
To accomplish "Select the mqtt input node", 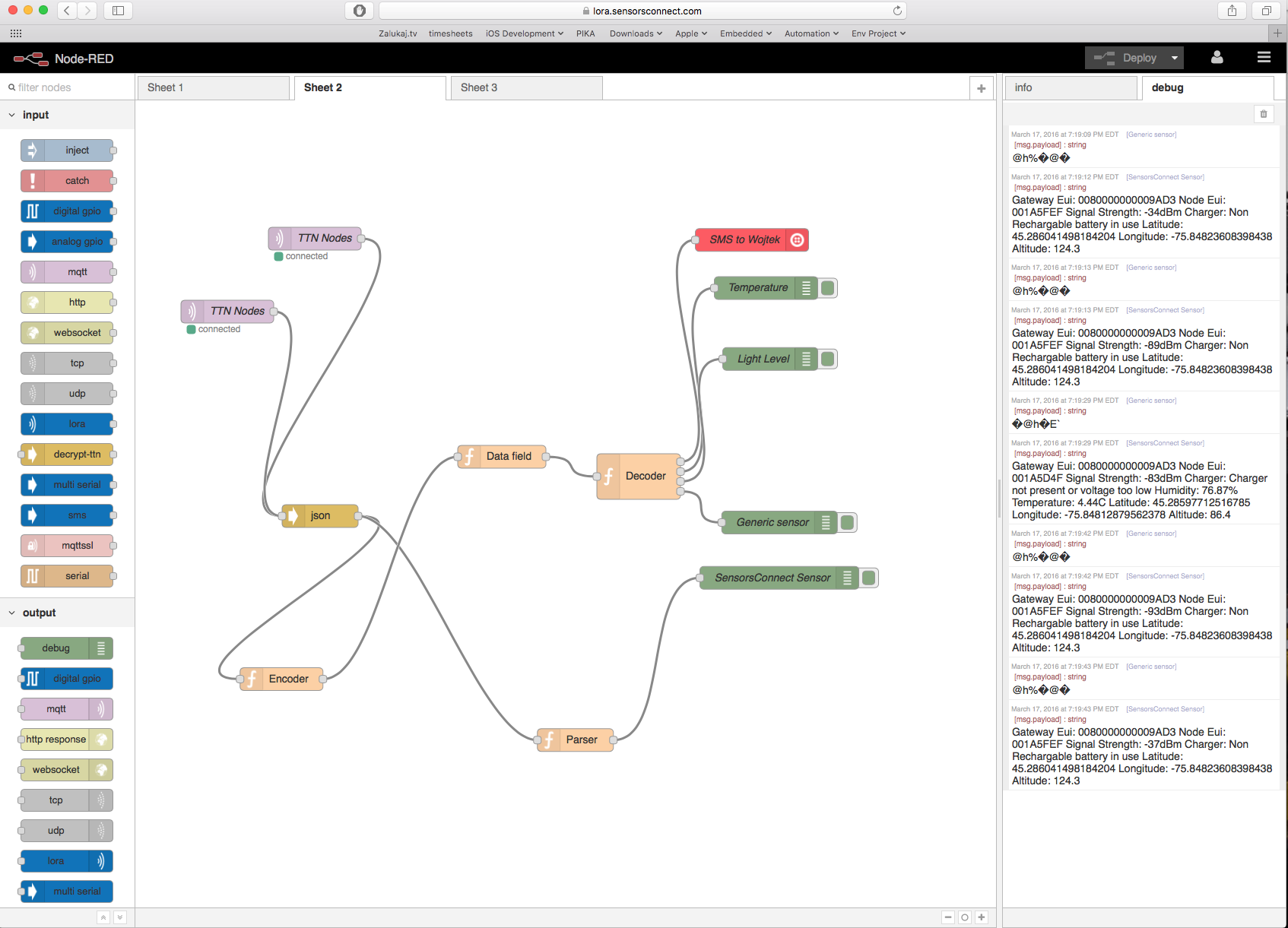I will click(x=68, y=272).
